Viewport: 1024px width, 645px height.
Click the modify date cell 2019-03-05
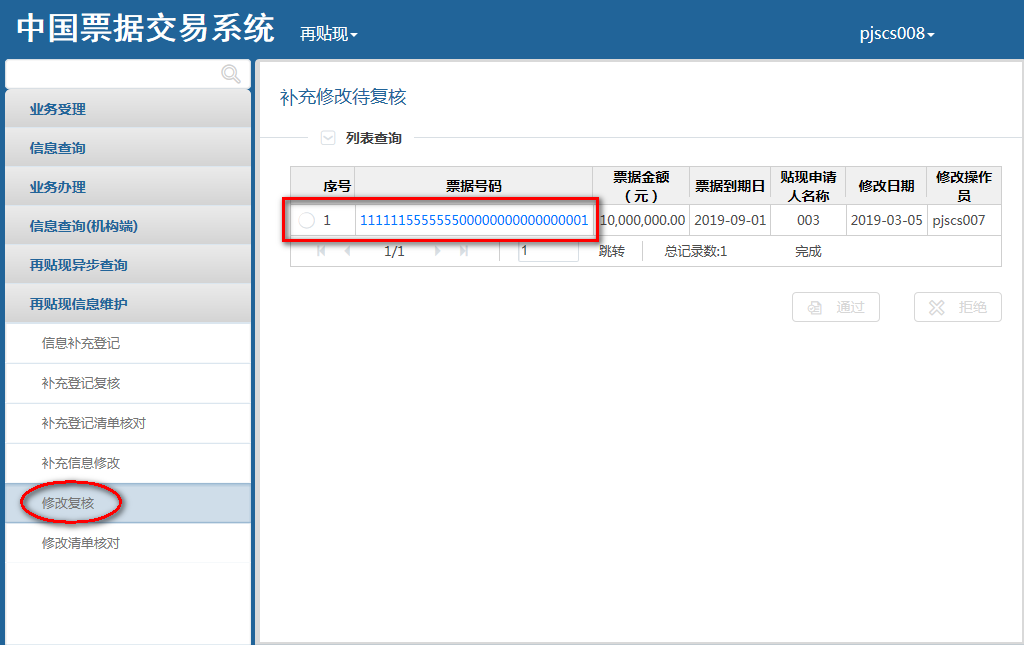pyautogui.click(x=886, y=221)
